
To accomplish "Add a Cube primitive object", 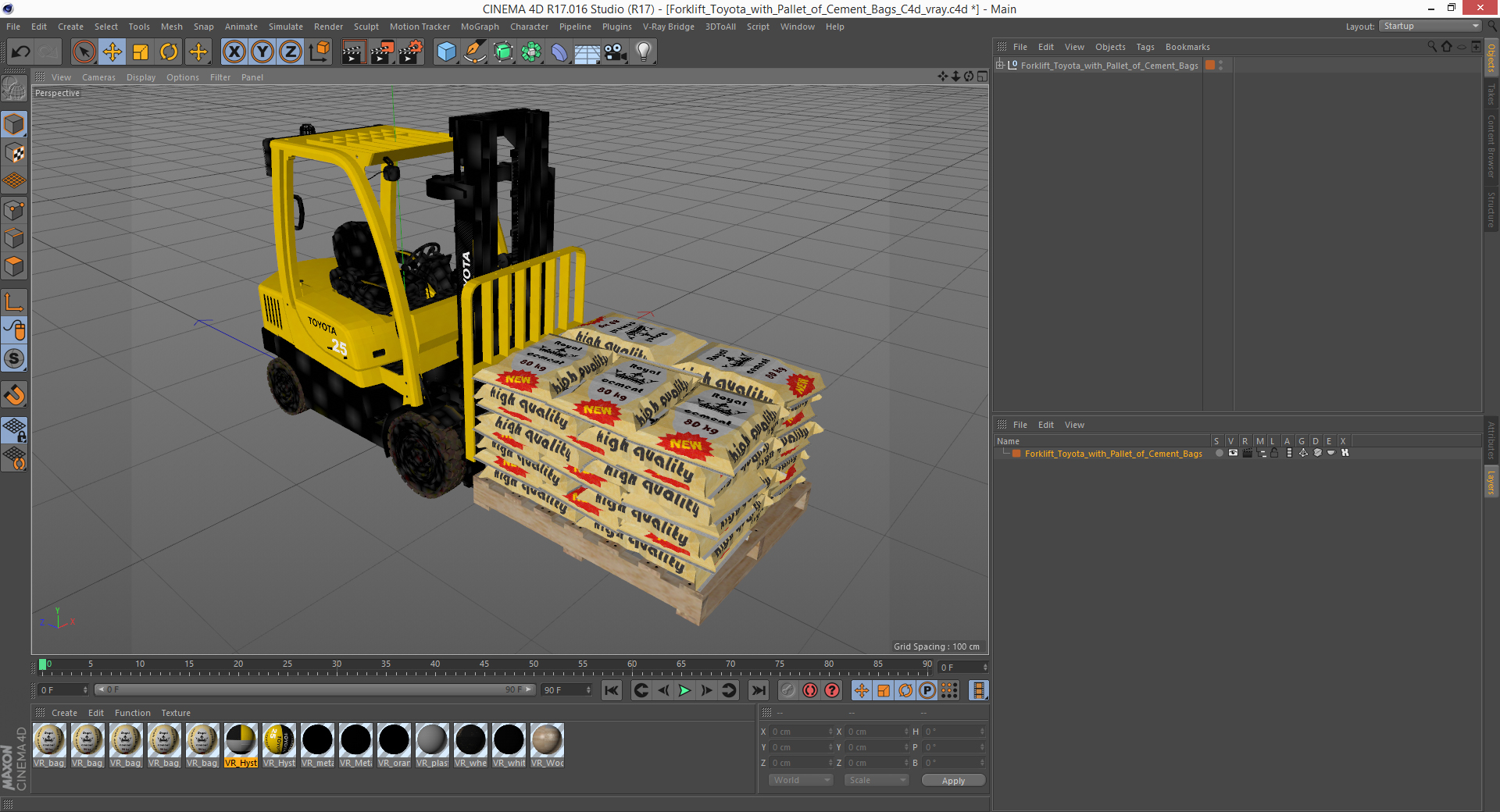I will point(446,52).
